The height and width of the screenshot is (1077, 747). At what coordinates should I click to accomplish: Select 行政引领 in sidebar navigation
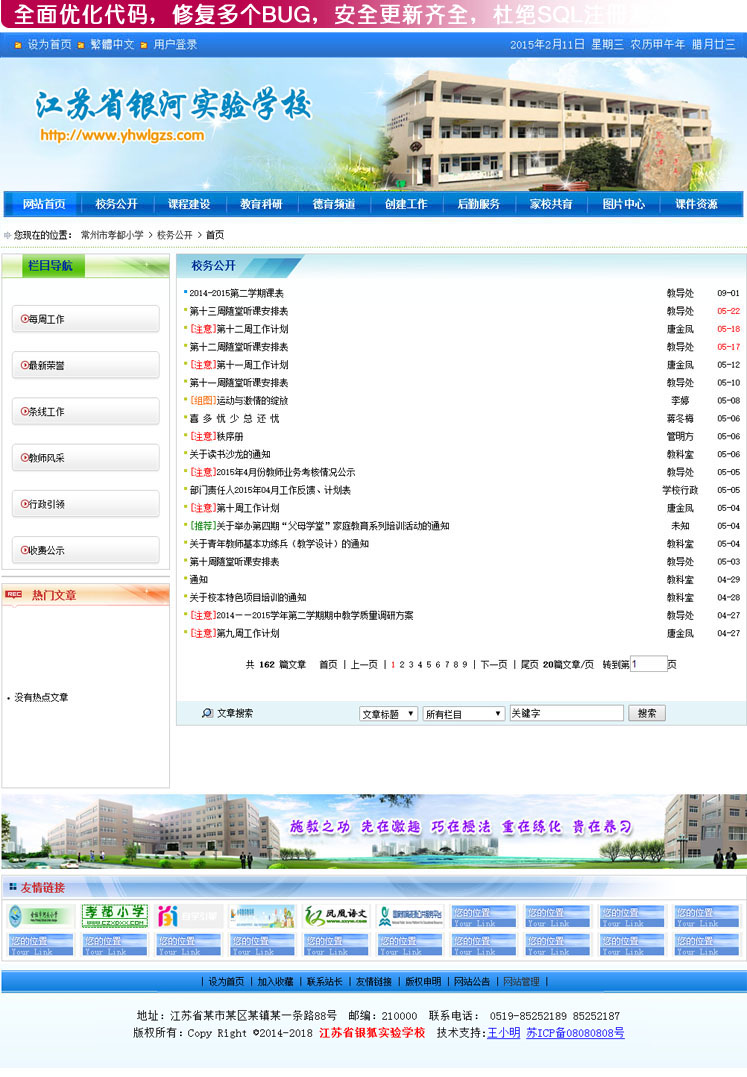[x=86, y=504]
